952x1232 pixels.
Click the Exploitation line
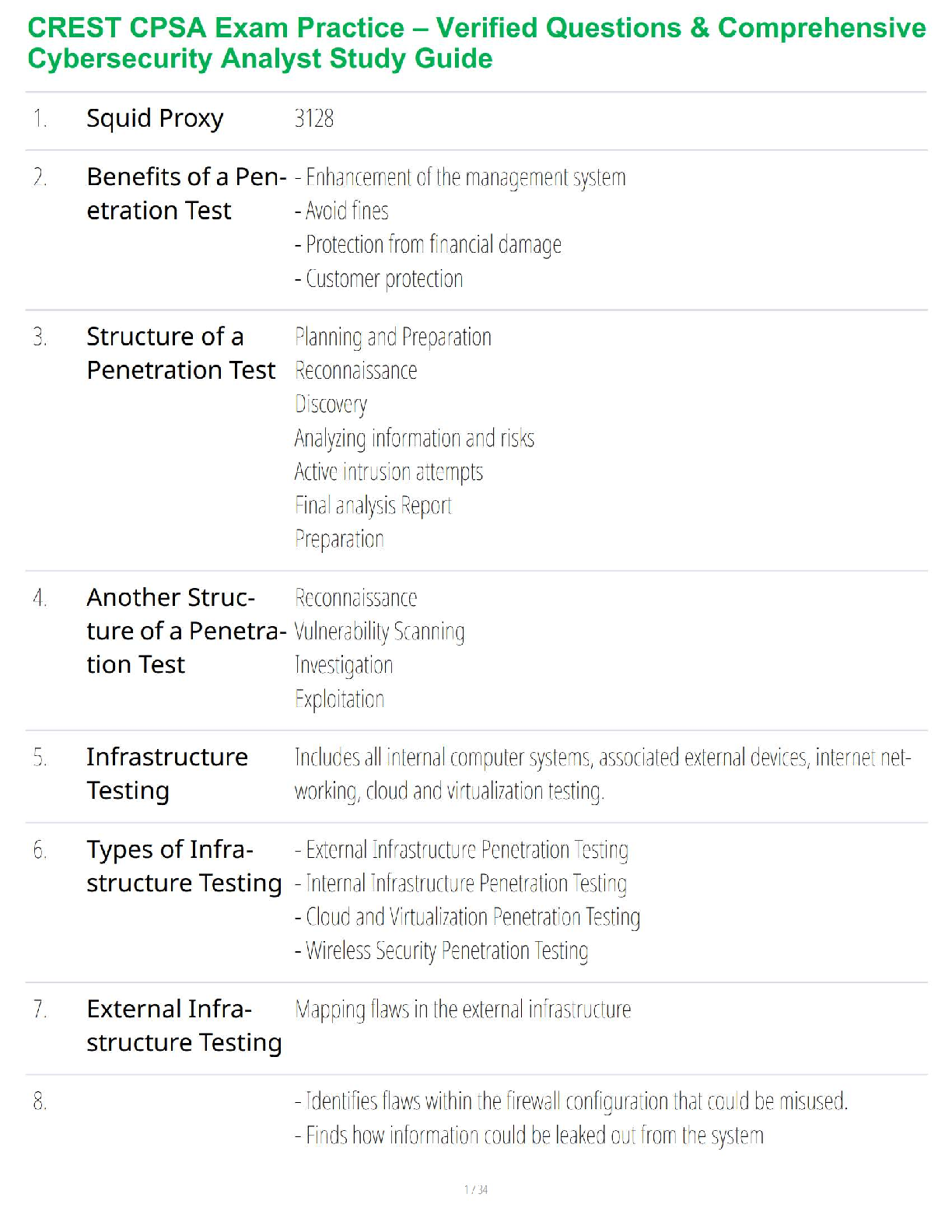click(339, 699)
